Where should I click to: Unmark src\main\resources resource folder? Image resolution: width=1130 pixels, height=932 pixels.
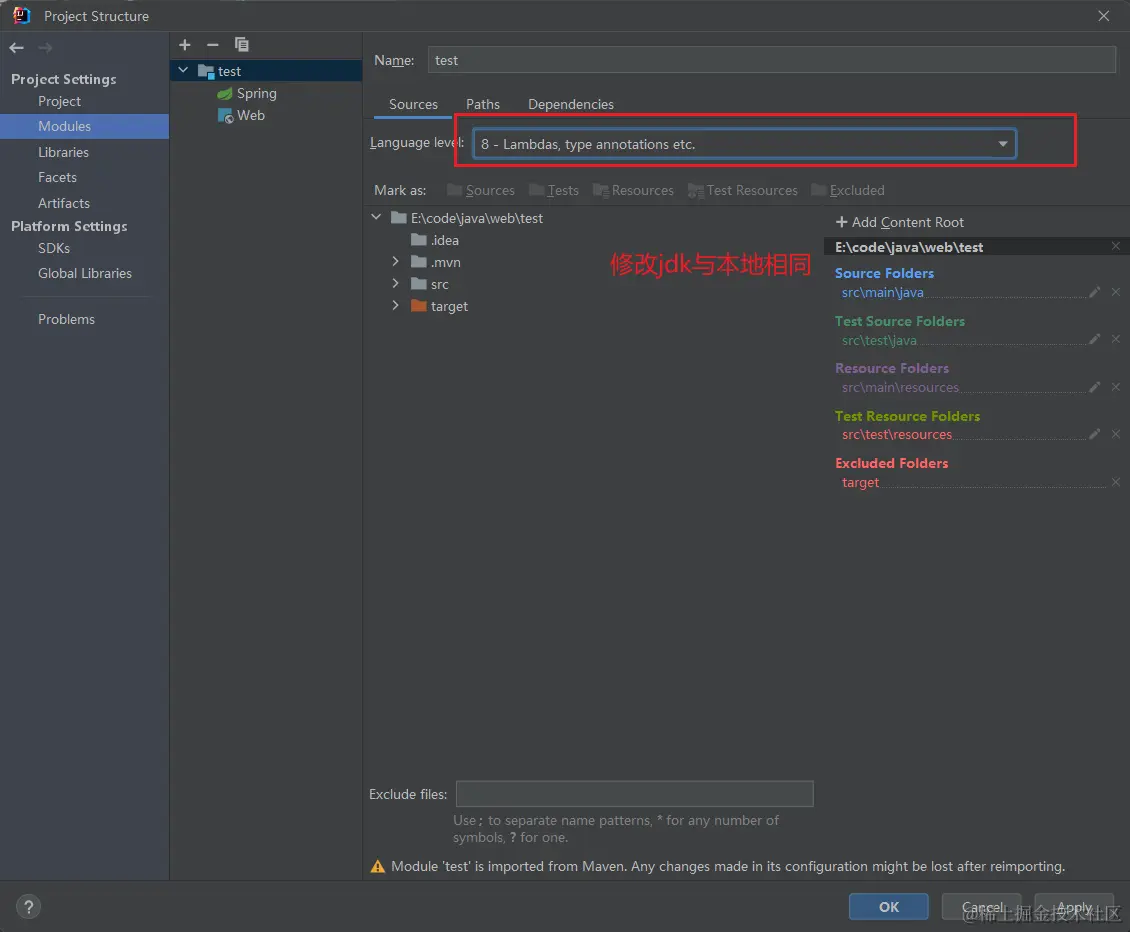[1116, 387]
